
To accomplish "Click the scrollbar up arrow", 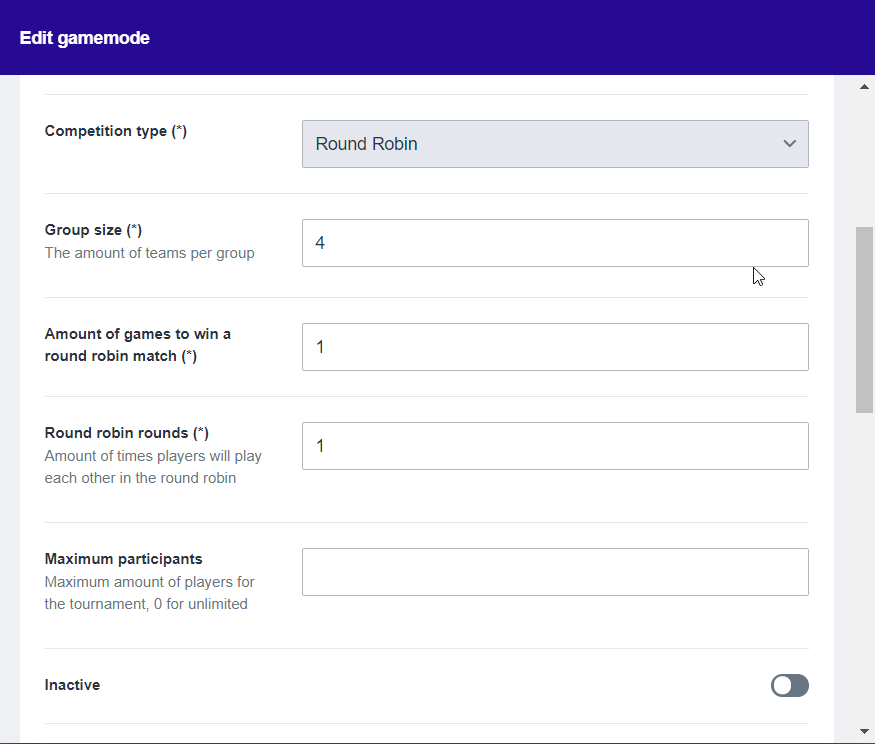I will pos(864,87).
